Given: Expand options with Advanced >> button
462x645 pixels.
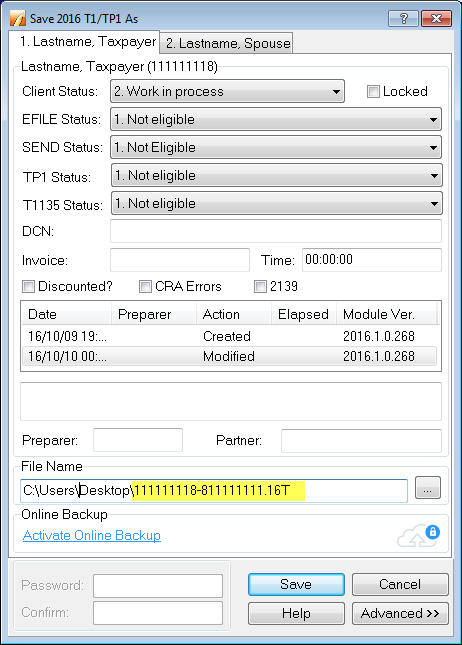Looking at the screenshot, I should coord(400,613).
